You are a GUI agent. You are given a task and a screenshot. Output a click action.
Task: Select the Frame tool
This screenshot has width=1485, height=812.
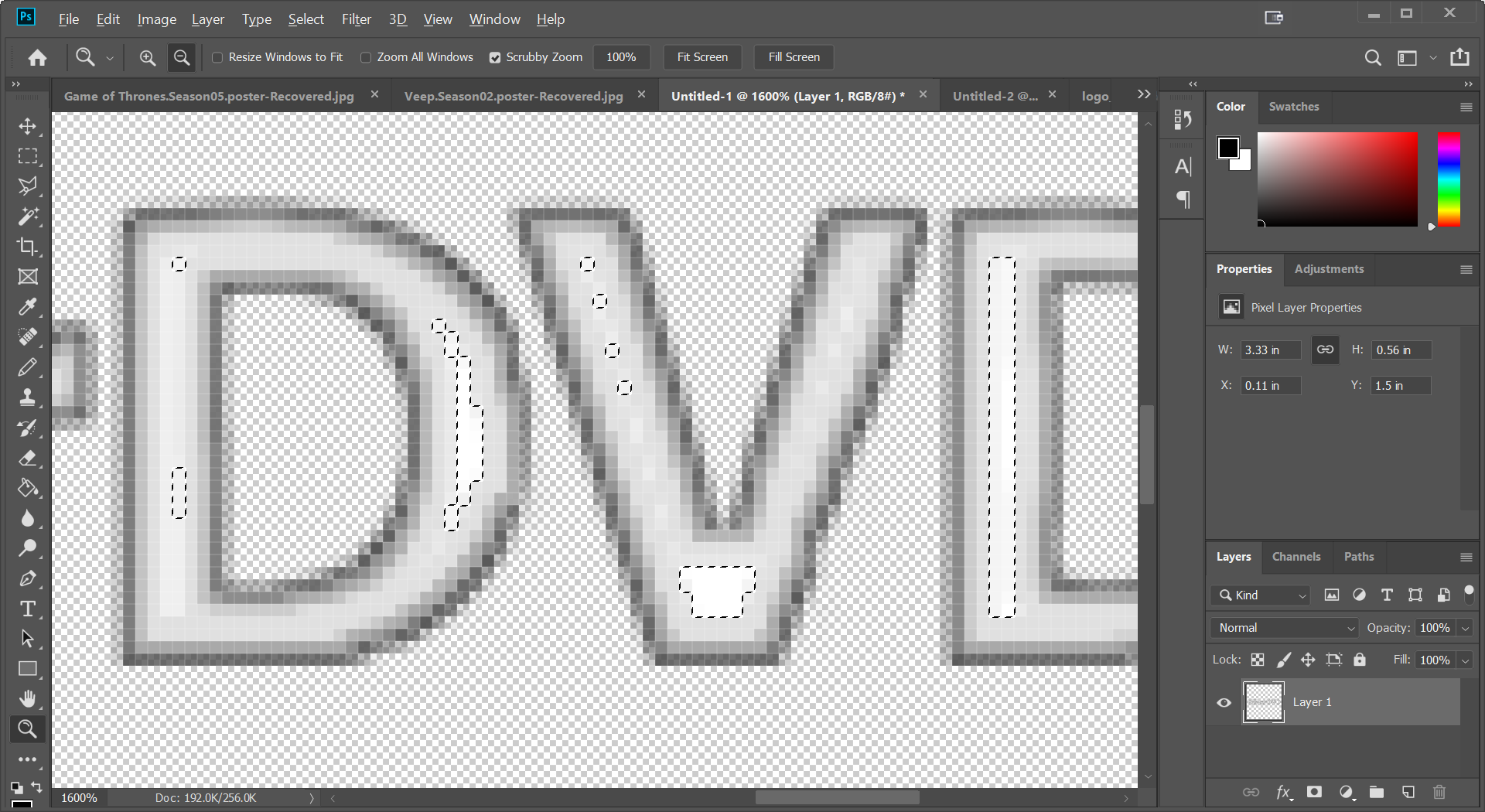(x=28, y=277)
